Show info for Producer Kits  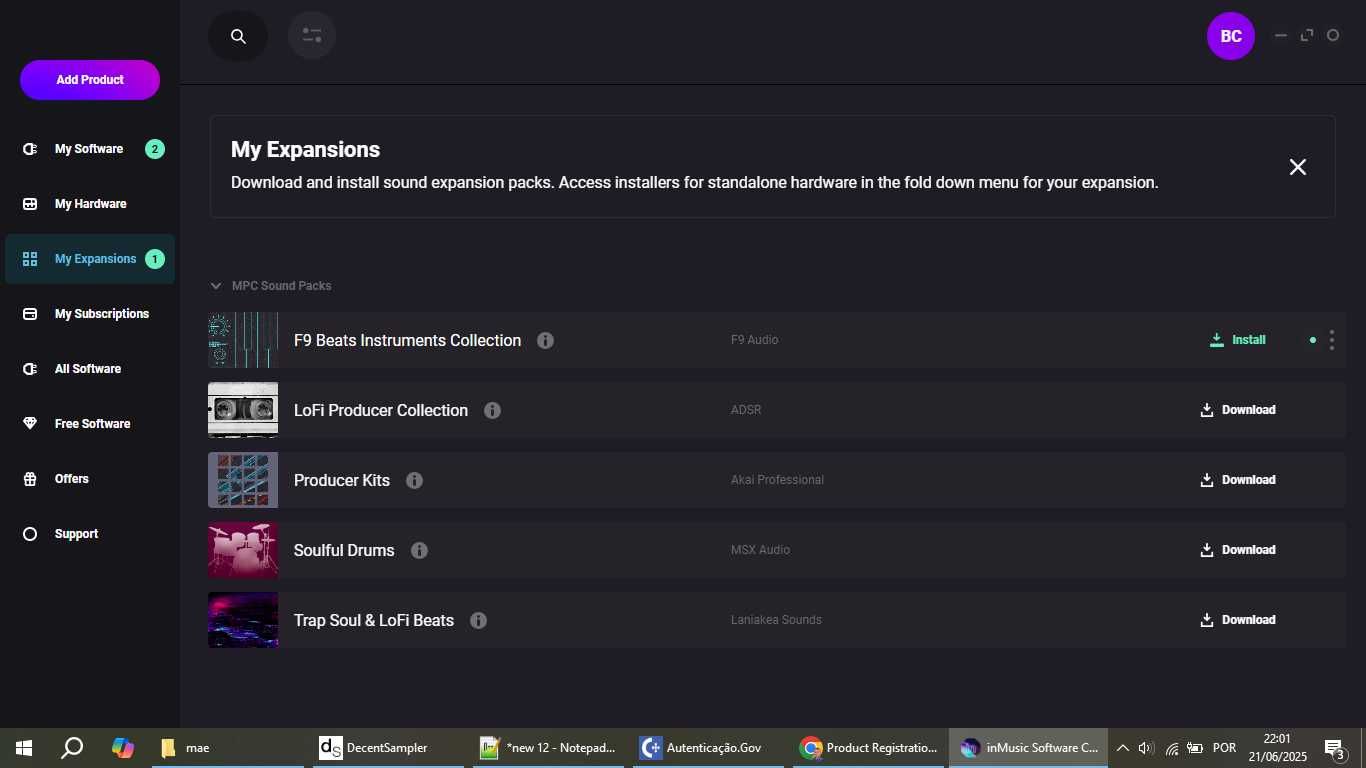[414, 480]
